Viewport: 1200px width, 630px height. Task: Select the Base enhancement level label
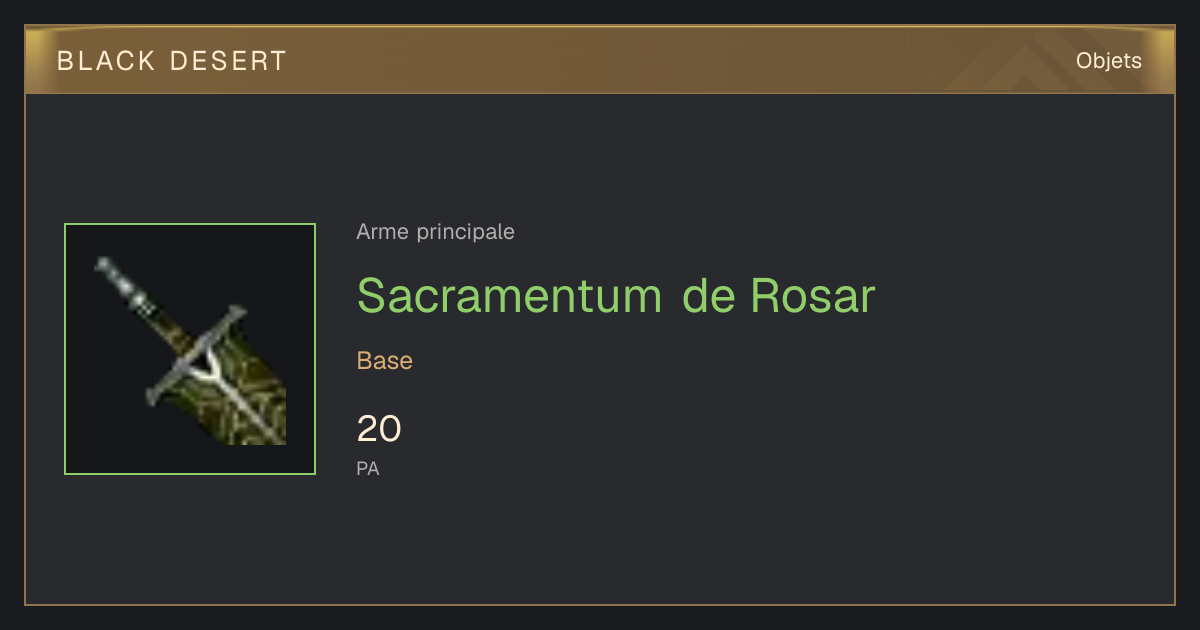coord(385,361)
